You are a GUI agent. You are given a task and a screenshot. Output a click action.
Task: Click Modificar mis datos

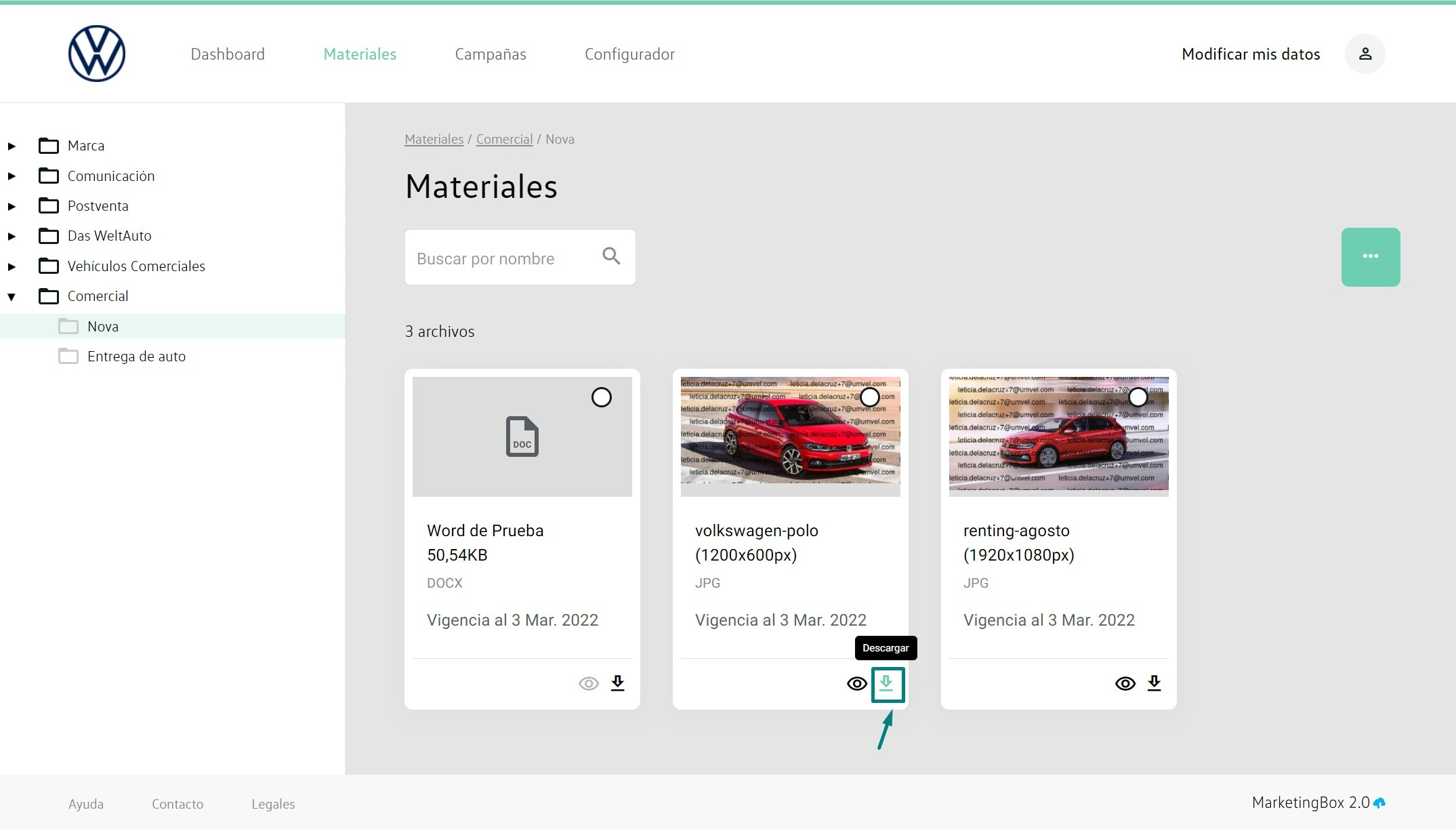pos(1250,54)
